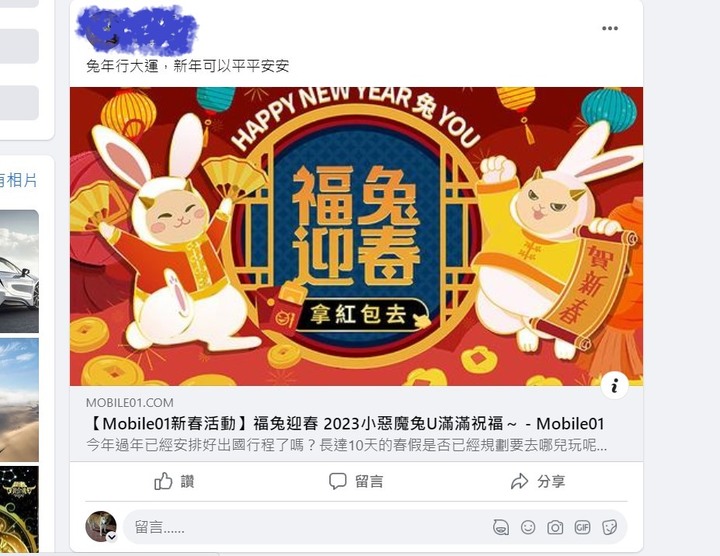
Task: Open the sports car photo thumbnail
Action: (19, 271)
